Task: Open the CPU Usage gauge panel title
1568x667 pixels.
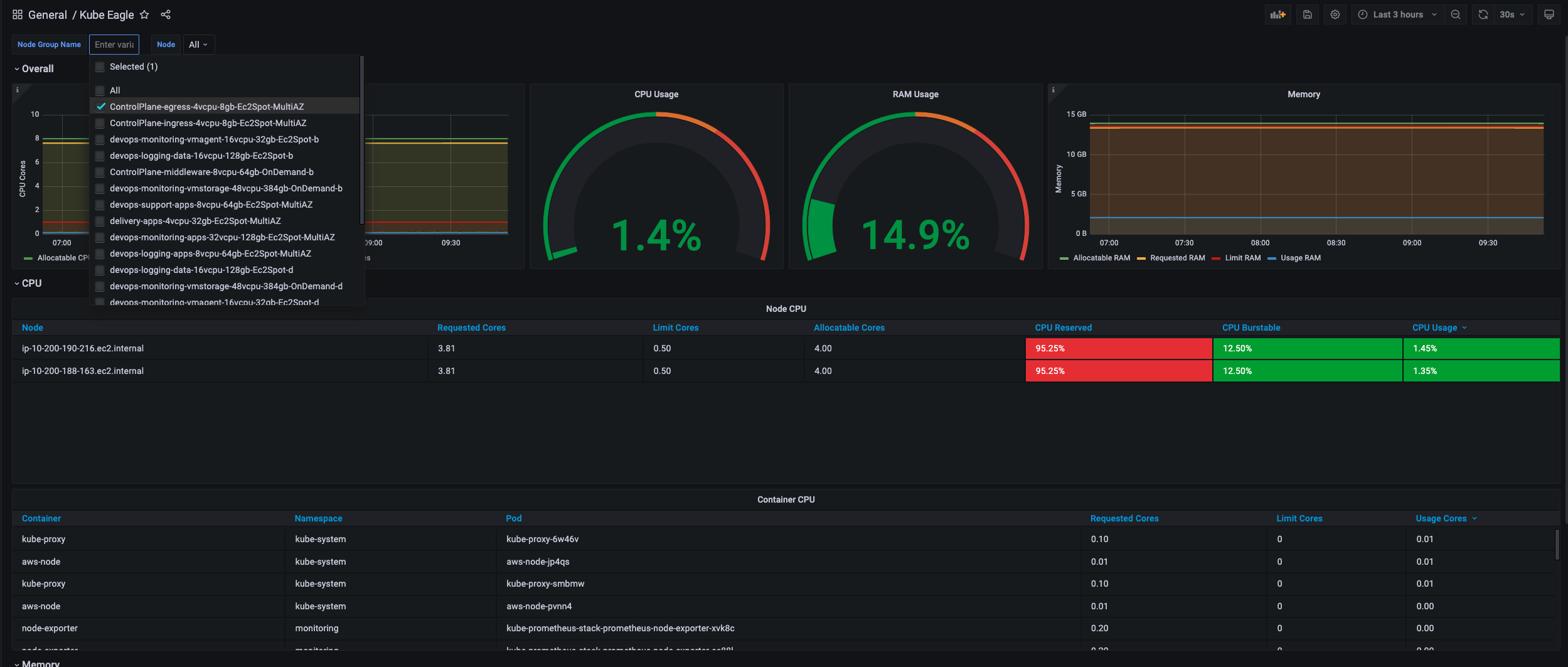Action: tap(656, 94)
